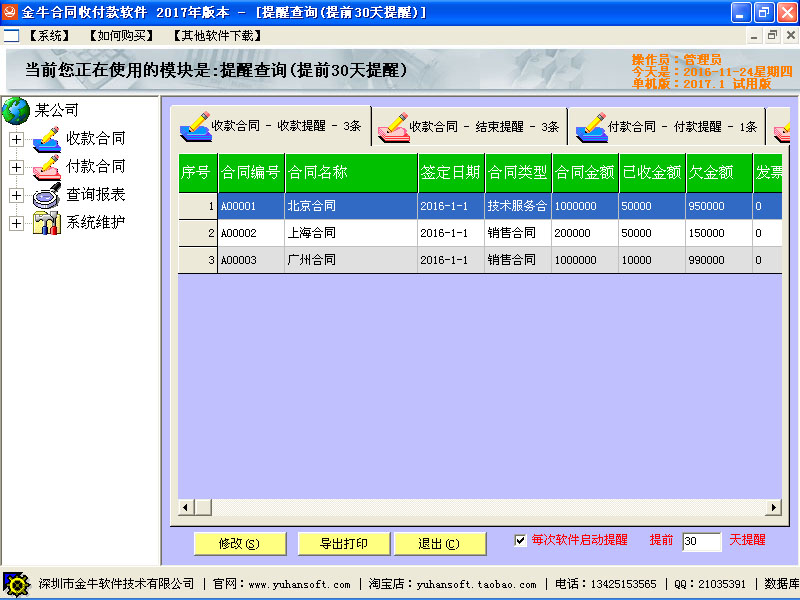Click the 150000 owed amount cell
Image resolution: width=800 pixels, height=600 pixels.
(x=719, y=233)
